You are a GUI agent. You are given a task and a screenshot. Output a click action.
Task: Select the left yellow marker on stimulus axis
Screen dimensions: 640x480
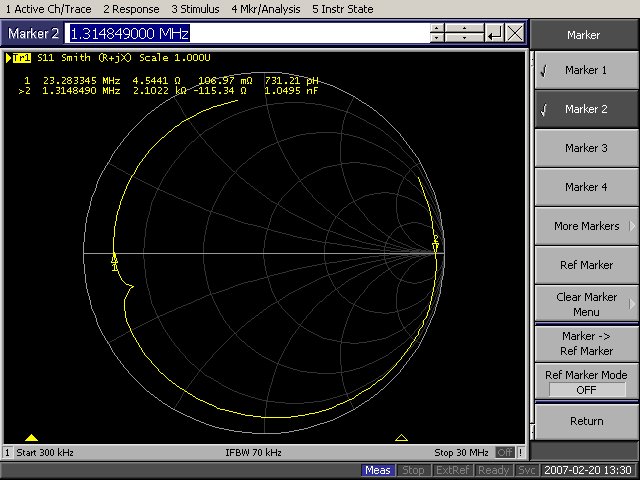coord(31,438)
